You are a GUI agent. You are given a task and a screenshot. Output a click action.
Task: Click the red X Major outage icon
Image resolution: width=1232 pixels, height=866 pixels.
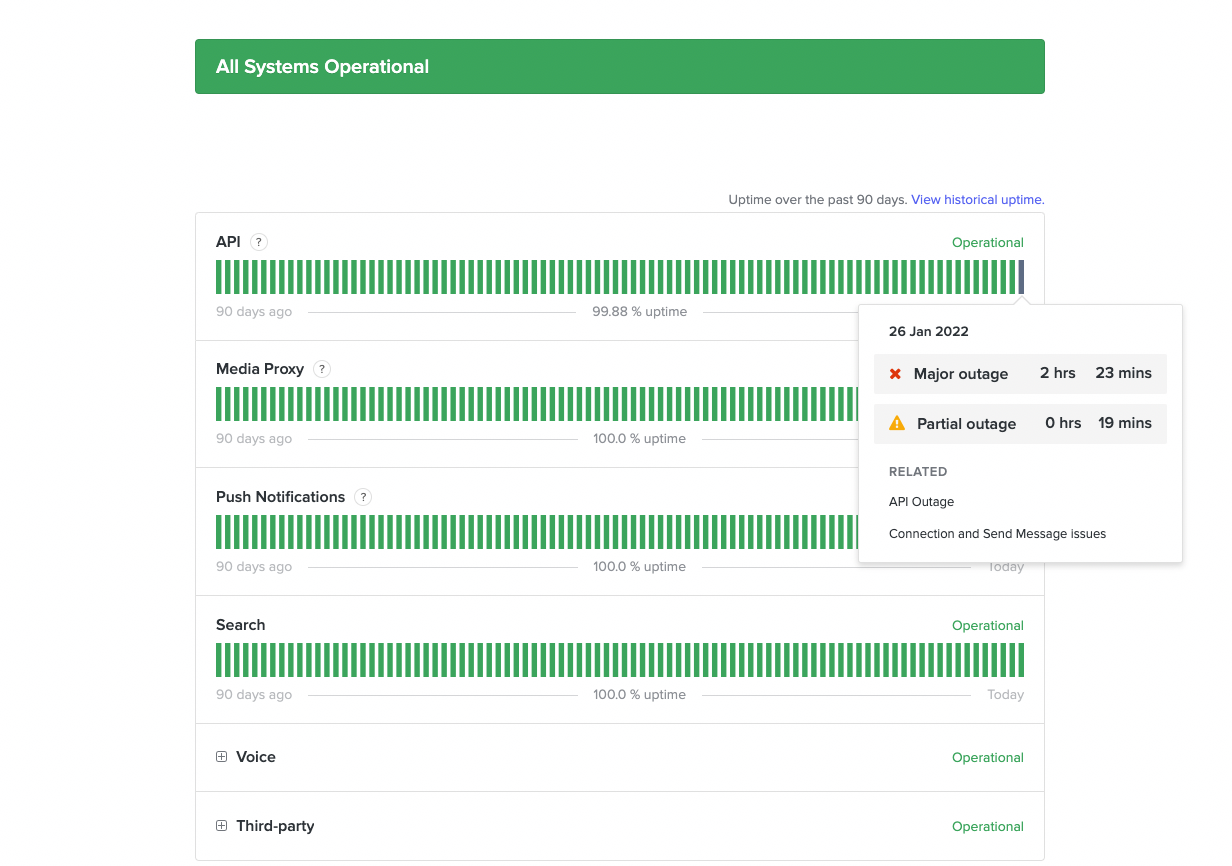click(x=895, y=374)
